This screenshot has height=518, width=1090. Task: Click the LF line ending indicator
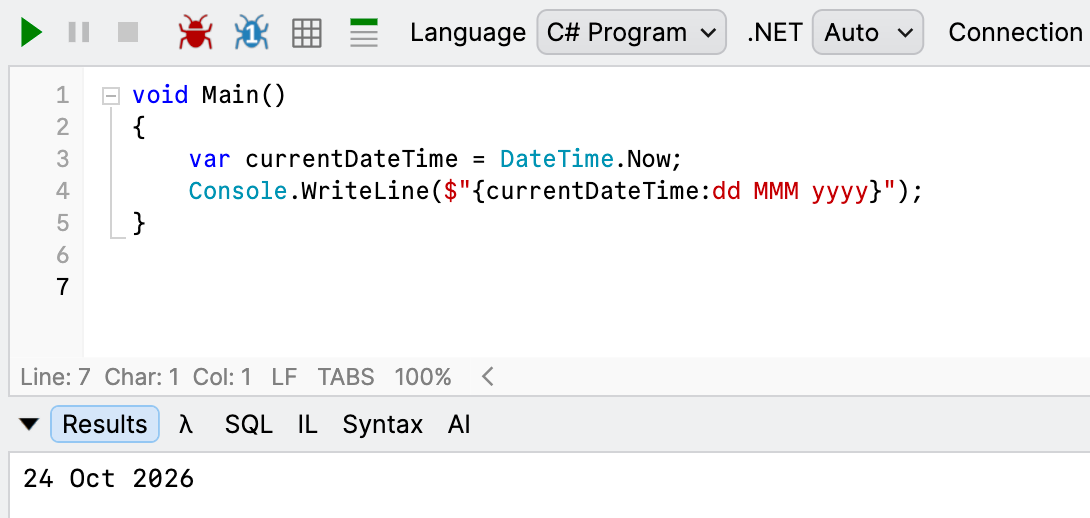pos(284,377)
